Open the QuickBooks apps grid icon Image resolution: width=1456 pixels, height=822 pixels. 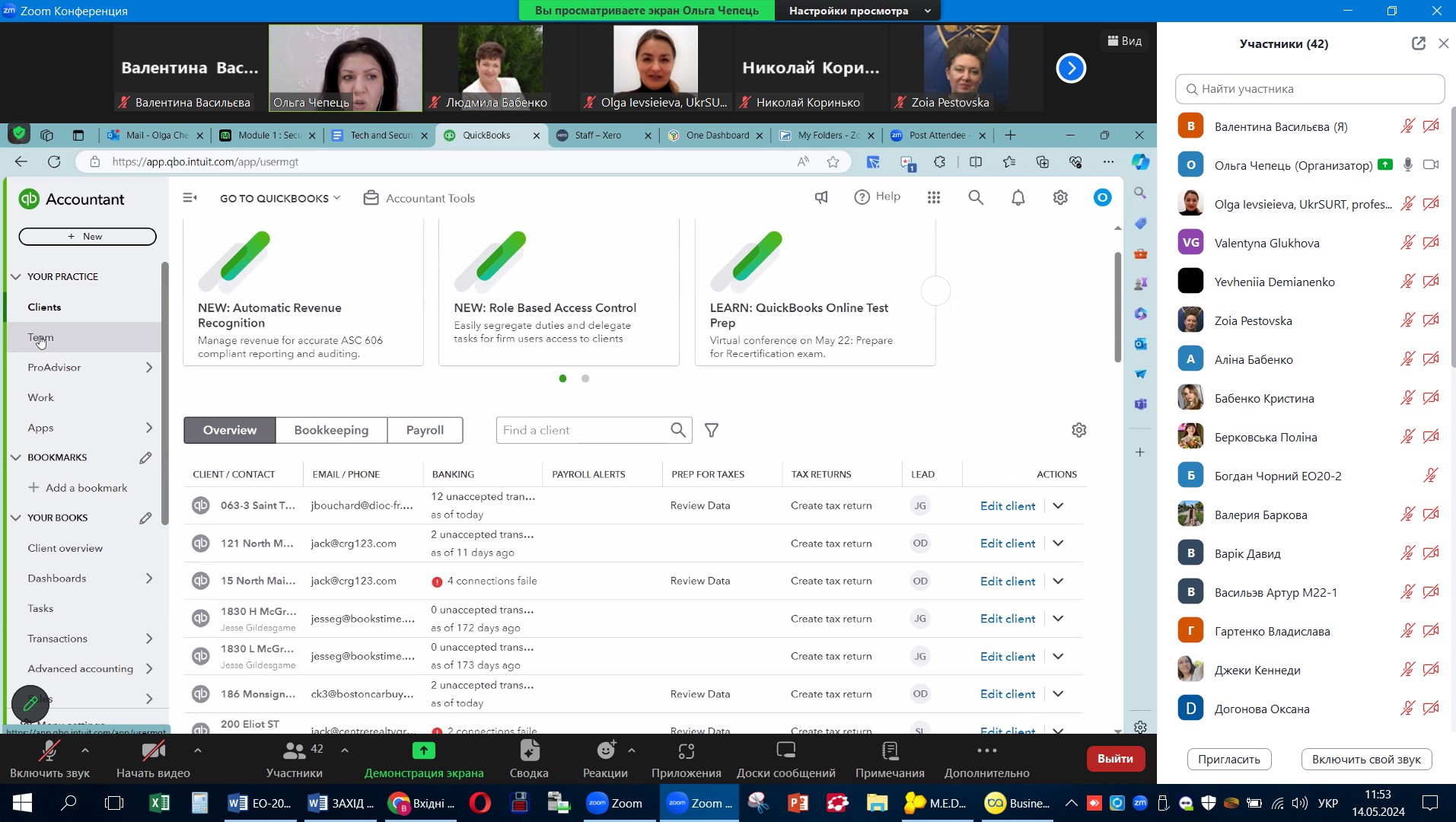coord(934,198)
